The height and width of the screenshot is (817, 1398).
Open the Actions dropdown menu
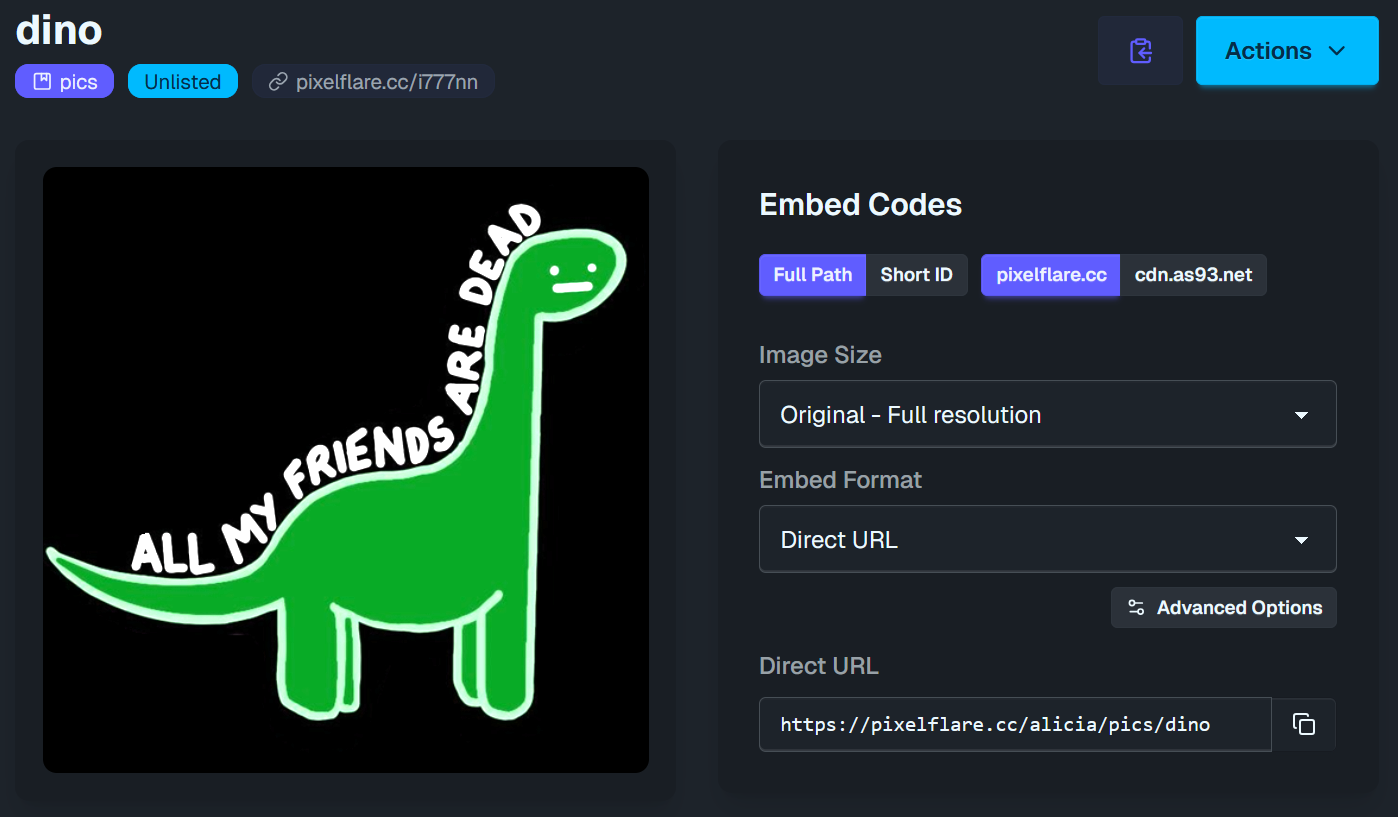(x=1286, y=50)
